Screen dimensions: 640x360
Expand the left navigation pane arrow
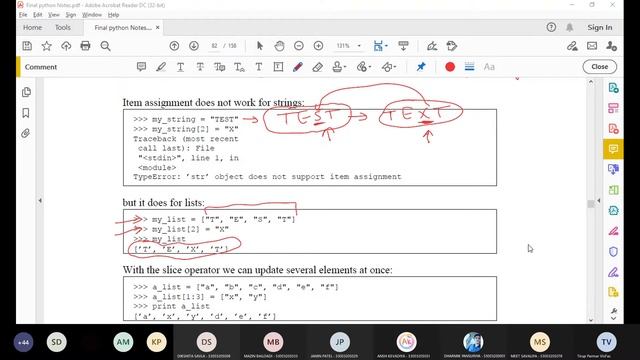pos(40,200)
